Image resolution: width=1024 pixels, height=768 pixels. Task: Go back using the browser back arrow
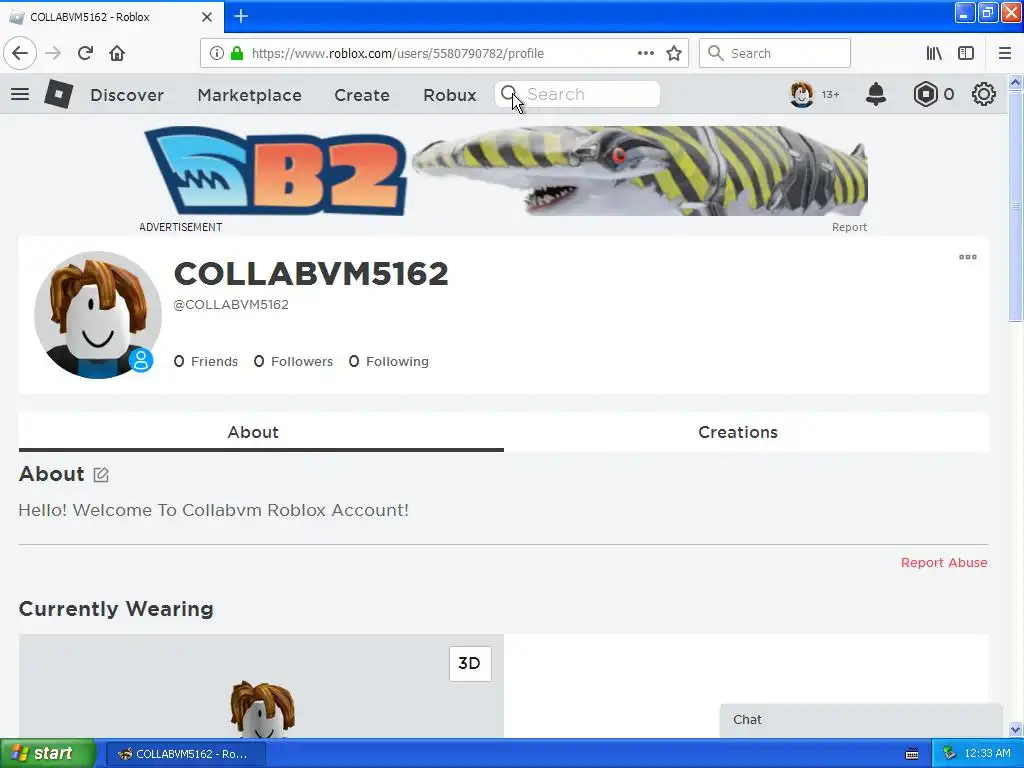[x=20, y=53]
